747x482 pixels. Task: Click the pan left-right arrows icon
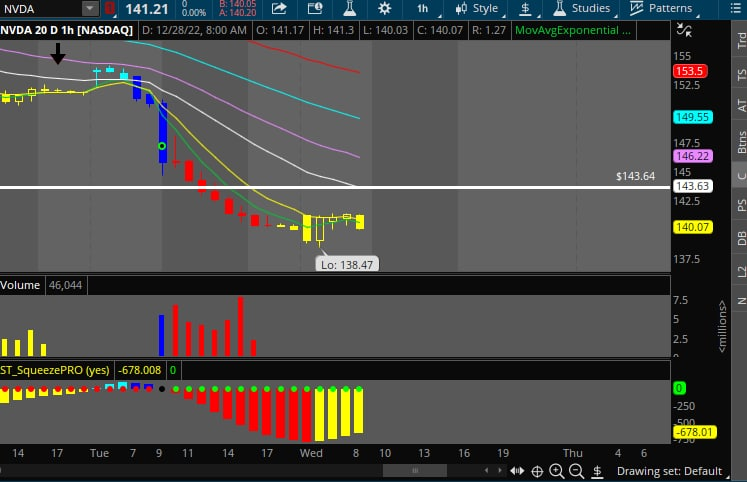[517, 471]
